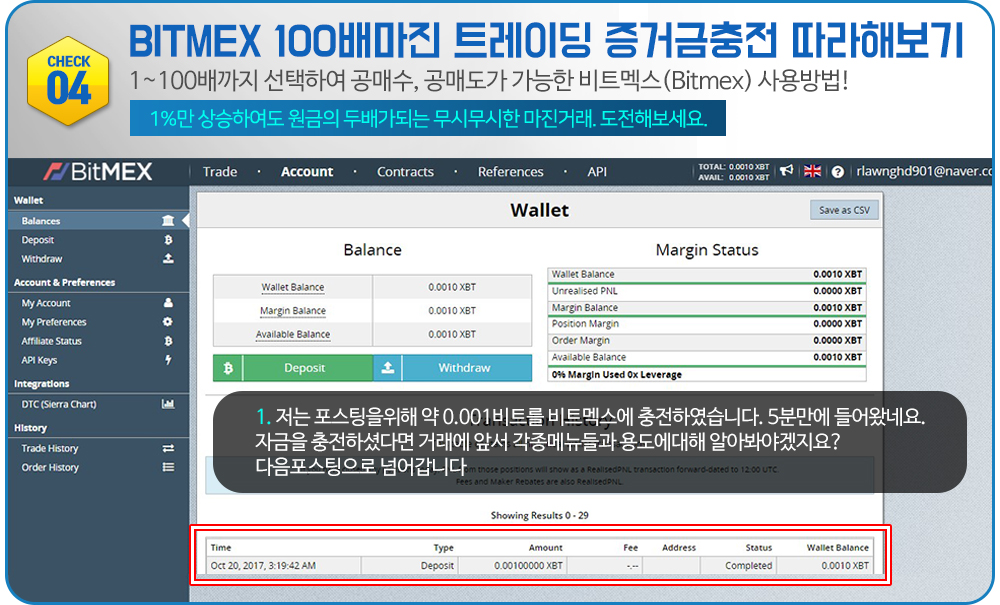This screenshot has width=1000, height=605.
Task: Open help question mark icon
Action: (837, 171)
